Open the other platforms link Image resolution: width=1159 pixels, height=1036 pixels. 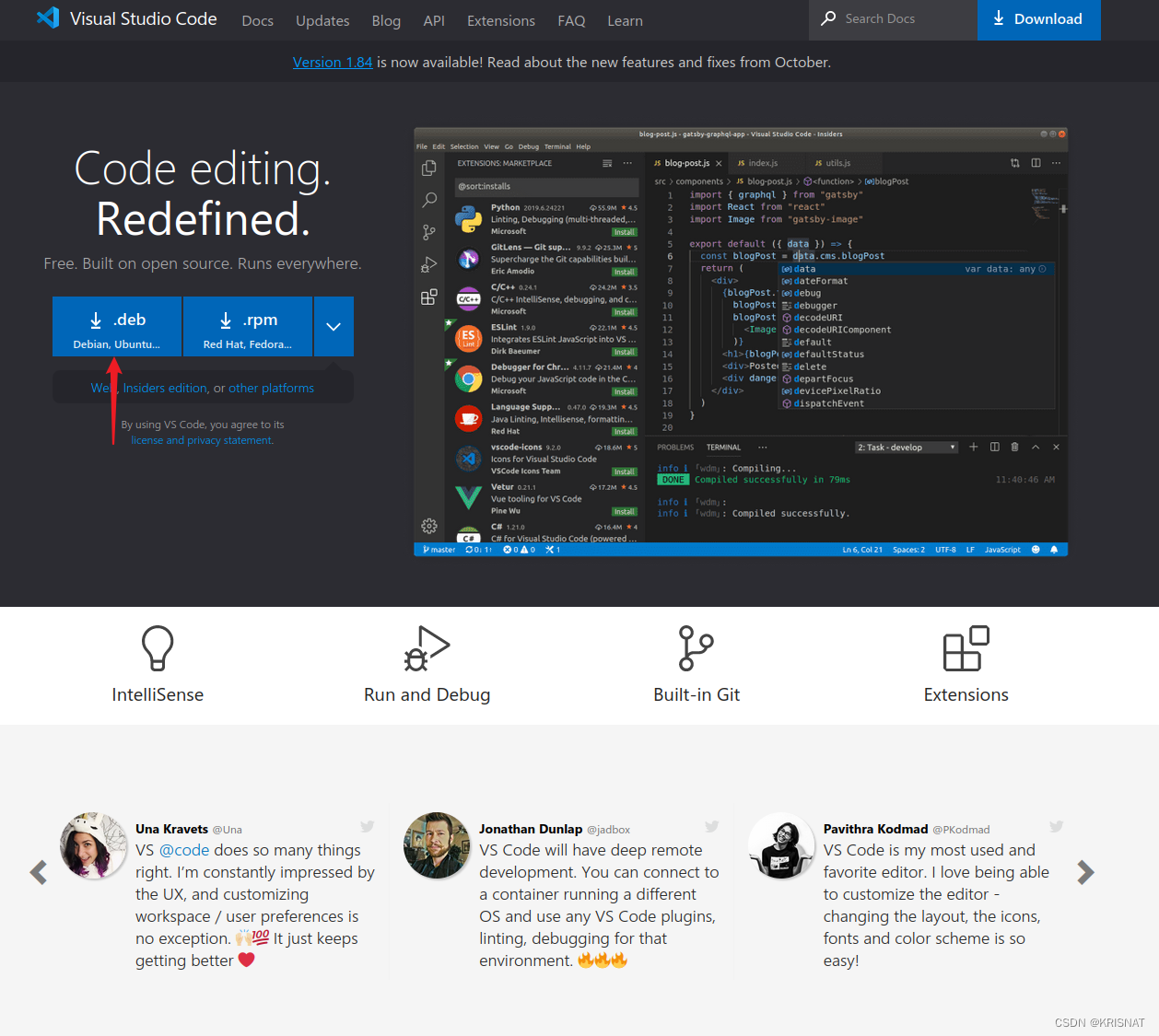click(x=271, y=388)
